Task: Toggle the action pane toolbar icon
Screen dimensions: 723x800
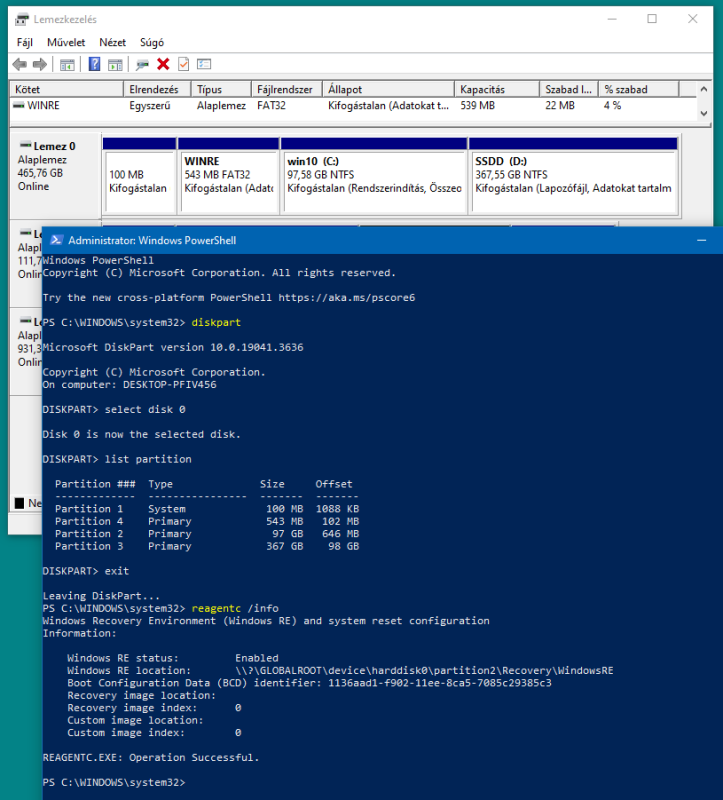Action: tap(115, 64)
